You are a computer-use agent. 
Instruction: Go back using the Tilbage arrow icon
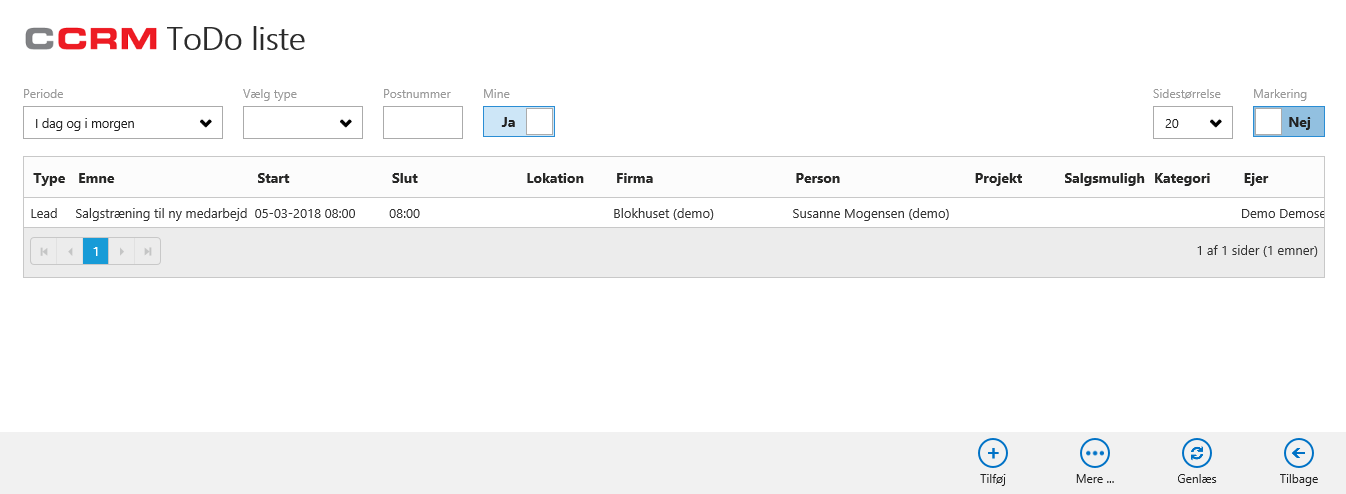tap(1298, 453)
